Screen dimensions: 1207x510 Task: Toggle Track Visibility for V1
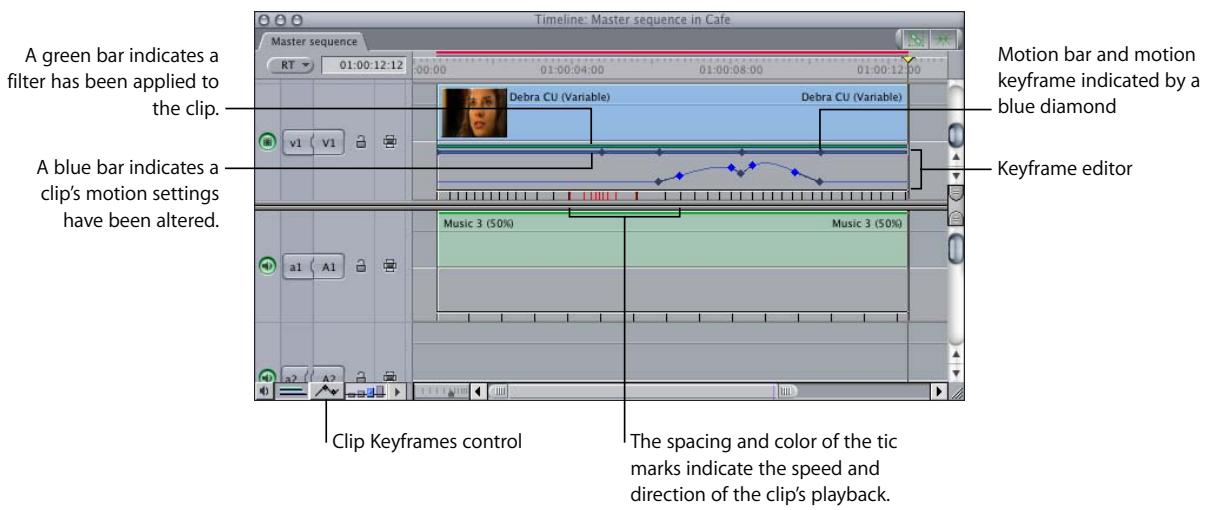click(x=267, y=143)
